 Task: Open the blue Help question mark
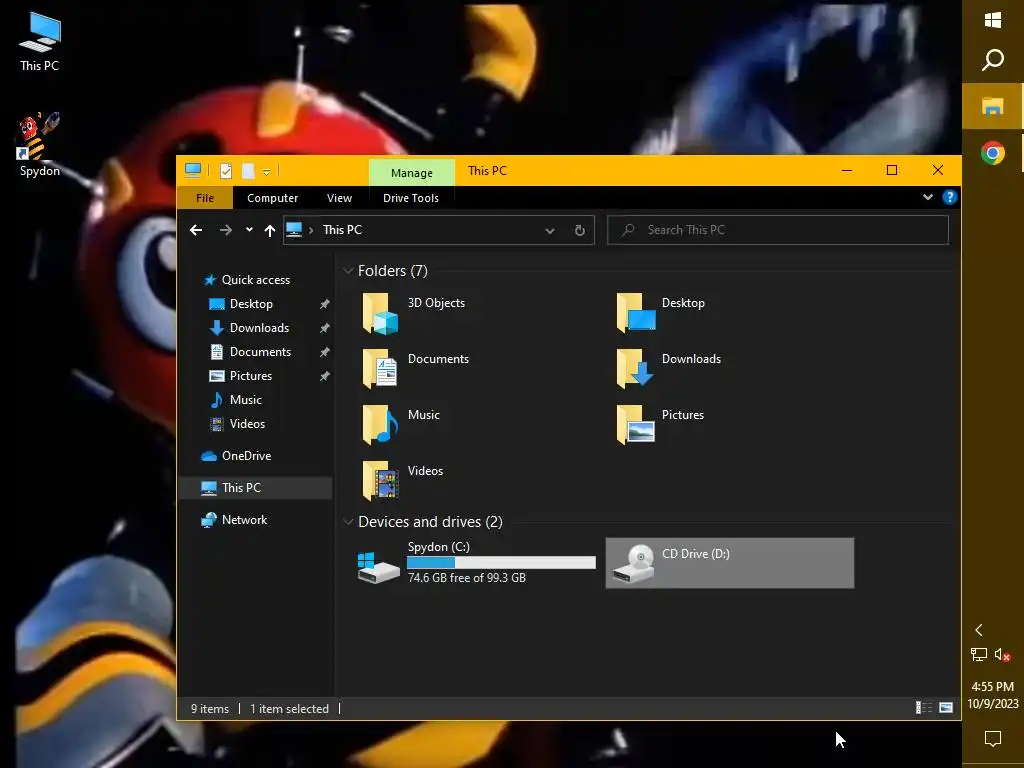point(950,197)
